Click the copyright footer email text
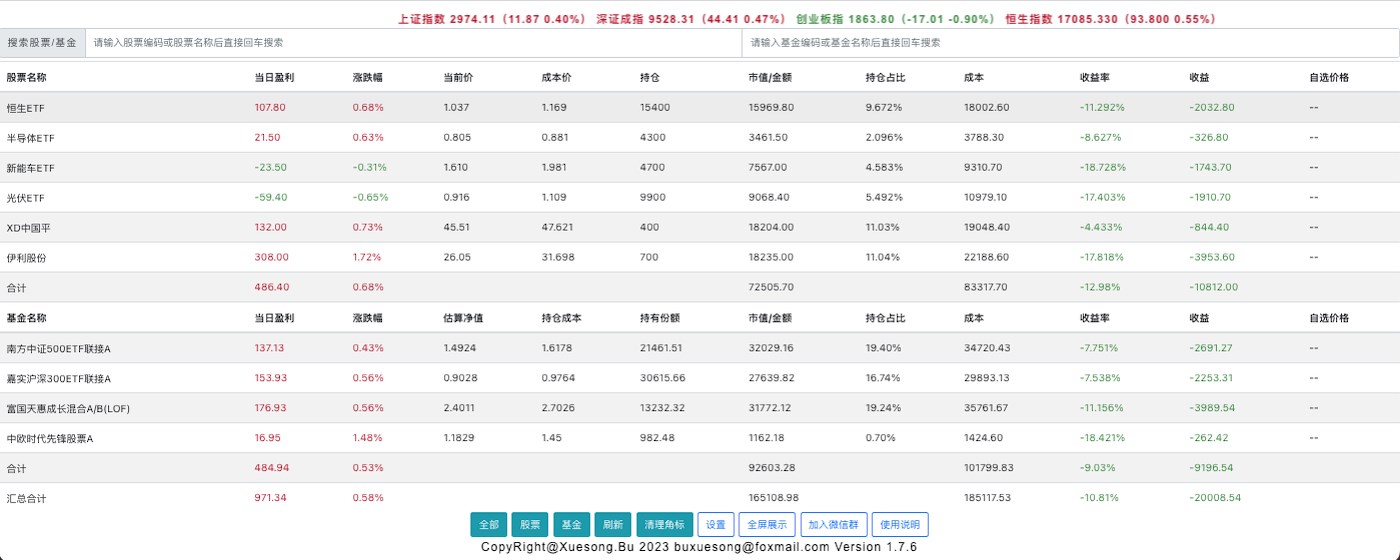Viewport: 1400px width, 560px height. [751, 548]
